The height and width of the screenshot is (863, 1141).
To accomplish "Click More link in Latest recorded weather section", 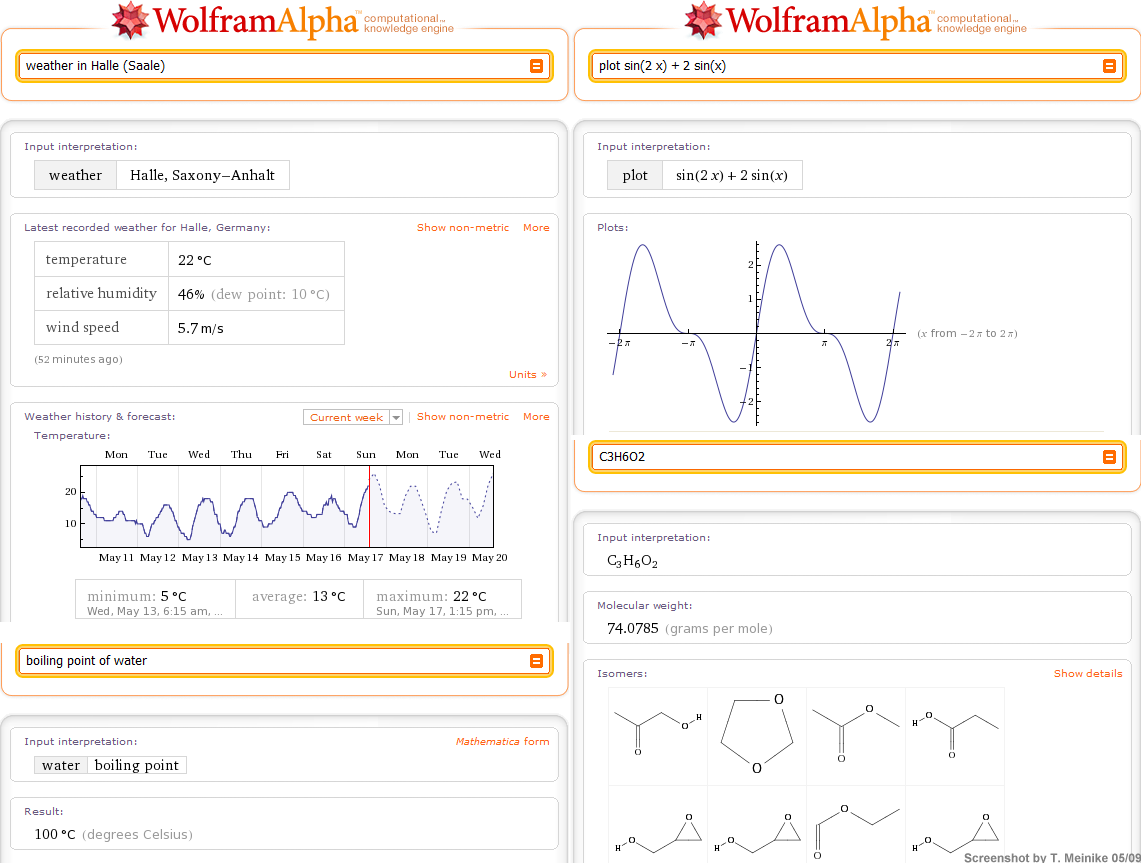I will coord(536,228).
